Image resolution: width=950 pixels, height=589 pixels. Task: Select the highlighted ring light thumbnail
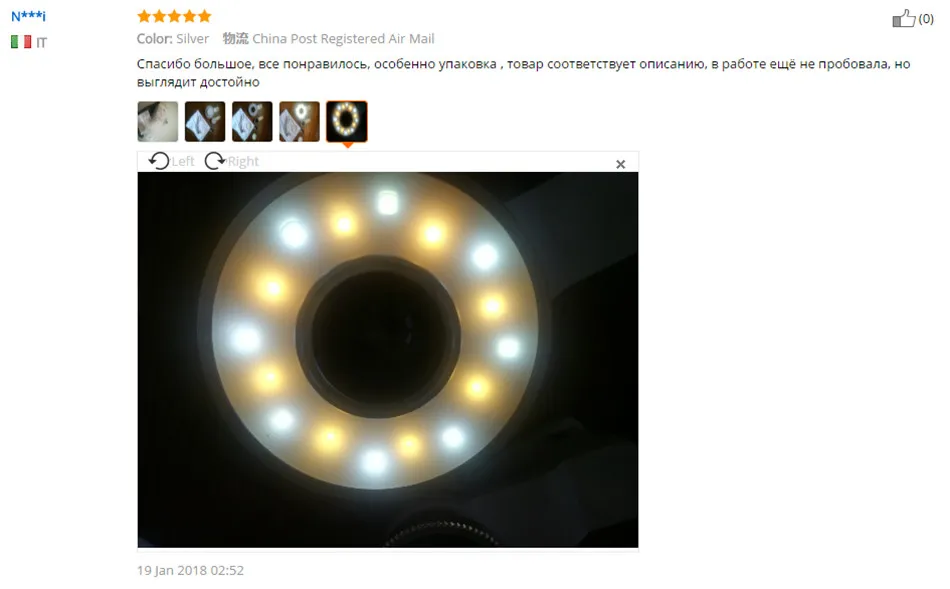tap(347, 122)
